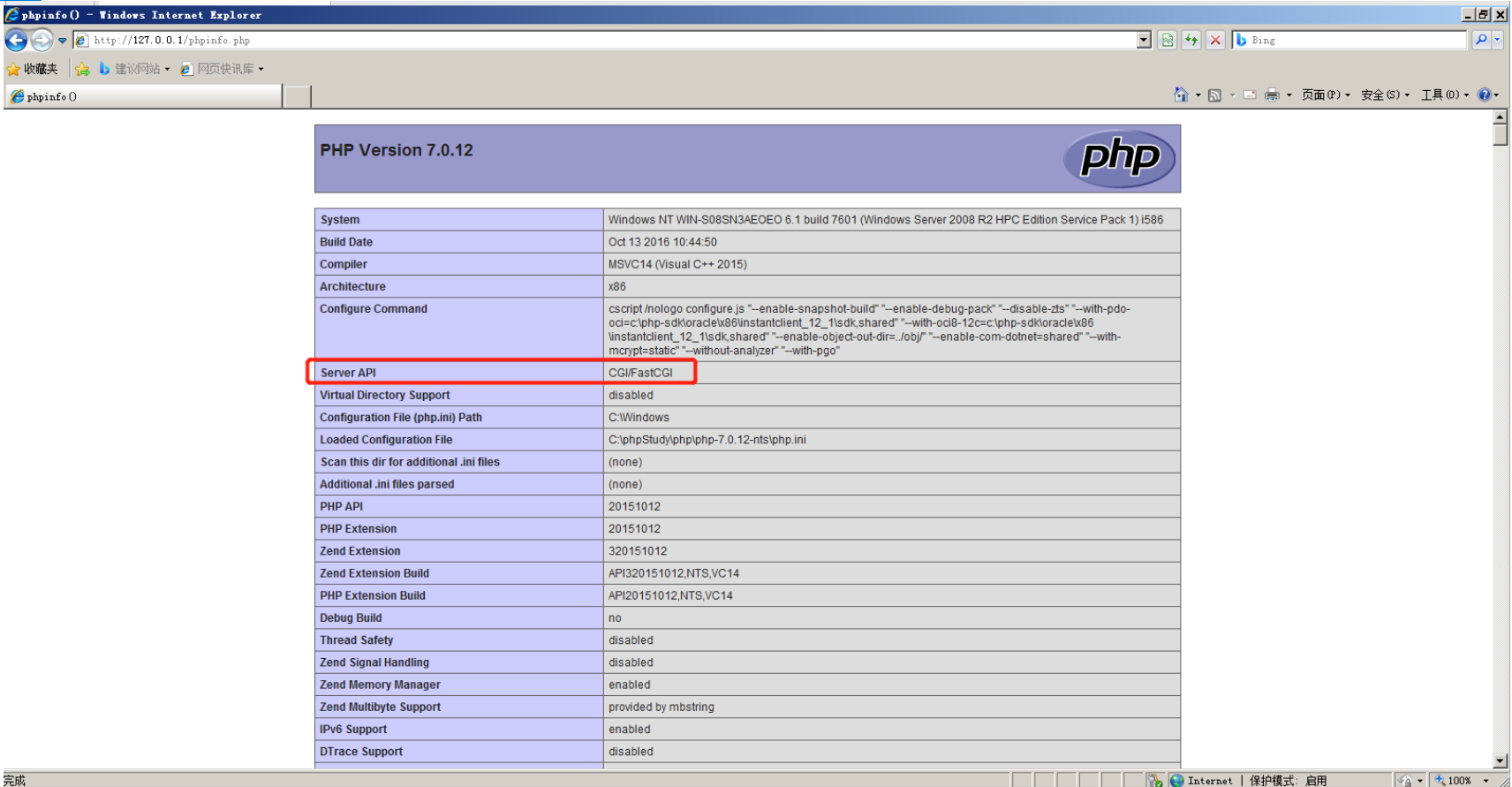Screen dimensions: 1512x787
Task: Open the Home page icon
Action: click(1181, 95)
